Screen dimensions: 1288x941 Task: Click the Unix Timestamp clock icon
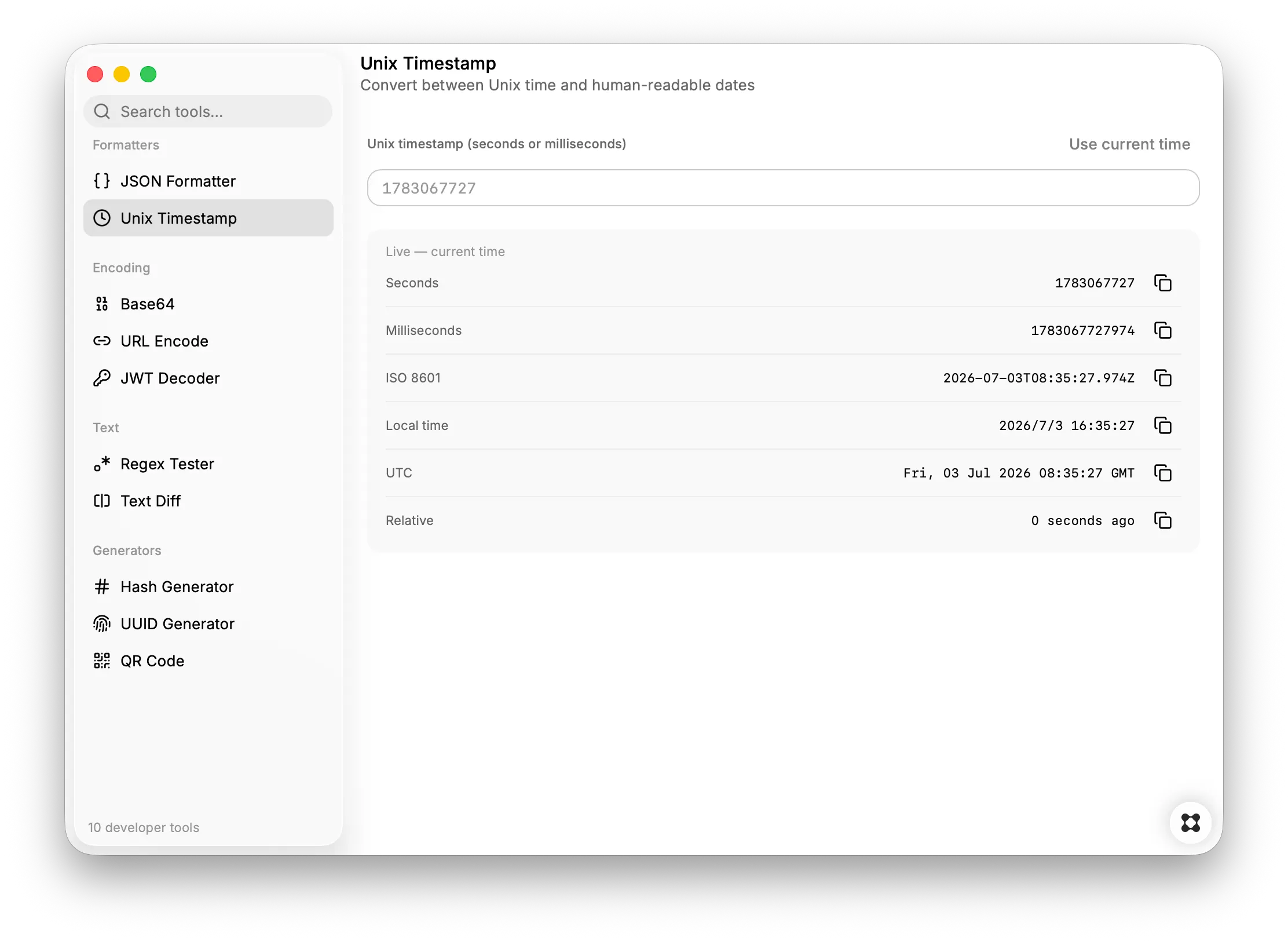pyautogui.click(x=102, y=218)
